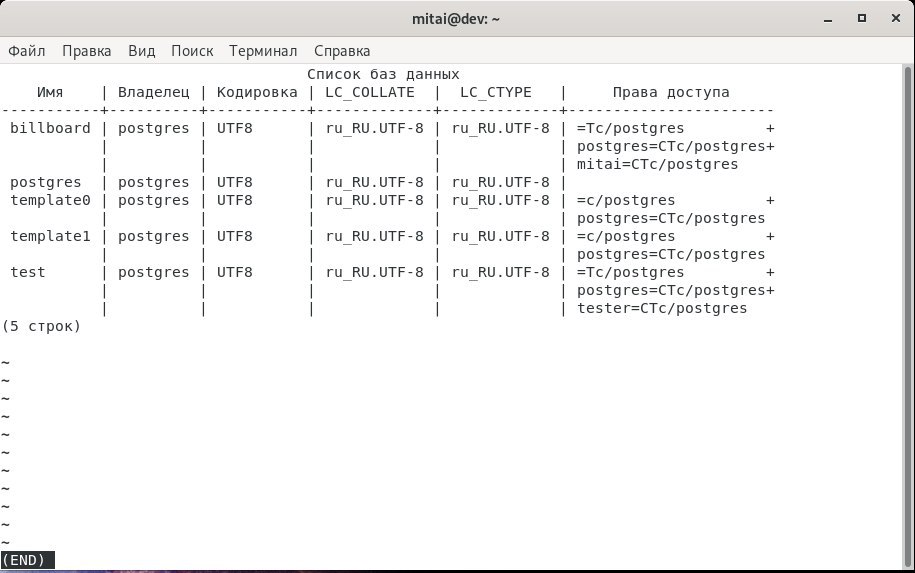Click LC_COLLATE ru_RU.UTF-8 in template0 row
The image size is (915, 573).
point(375,200)
